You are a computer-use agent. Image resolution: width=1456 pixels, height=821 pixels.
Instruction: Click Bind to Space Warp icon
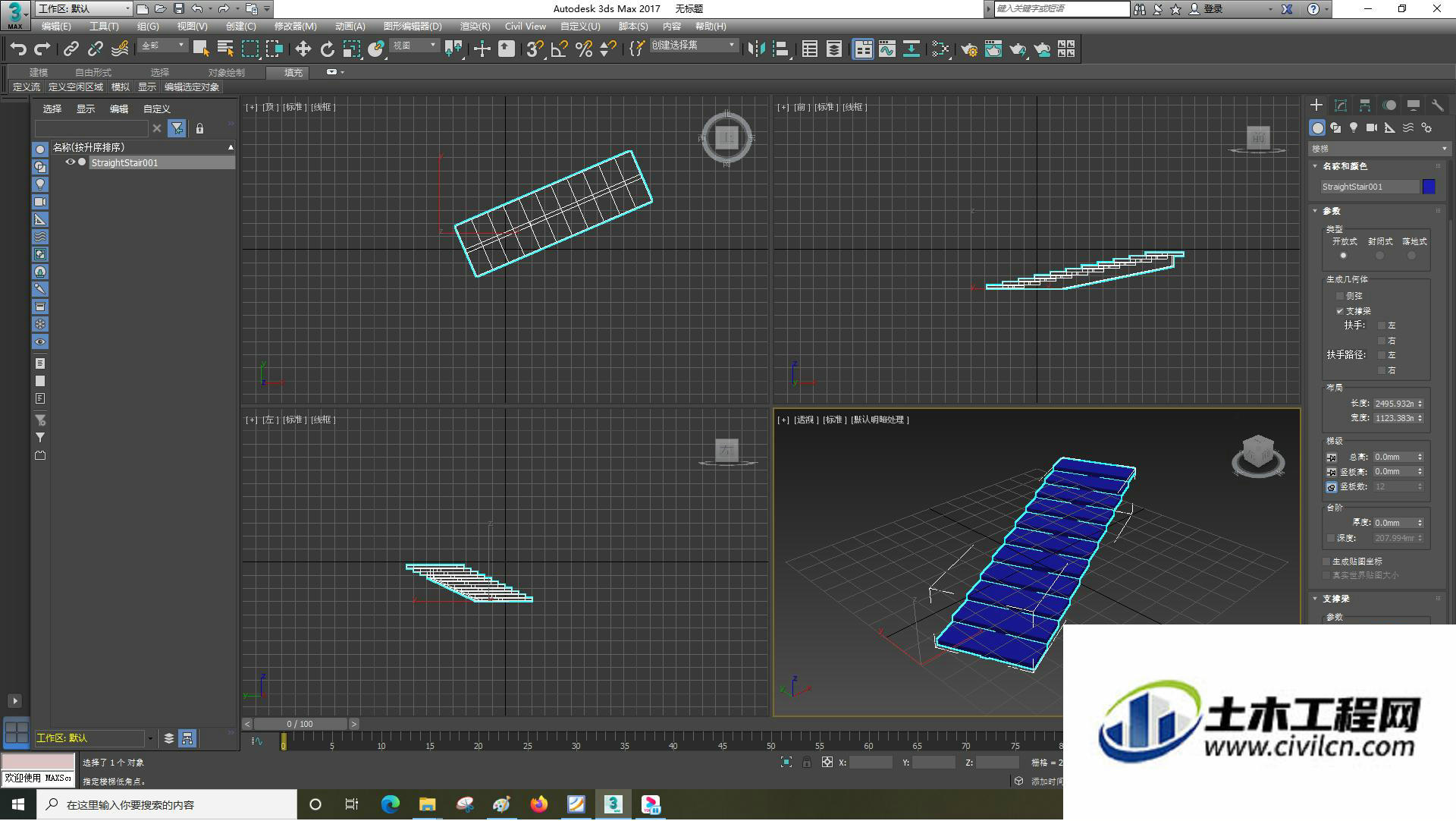pos(119,49)
